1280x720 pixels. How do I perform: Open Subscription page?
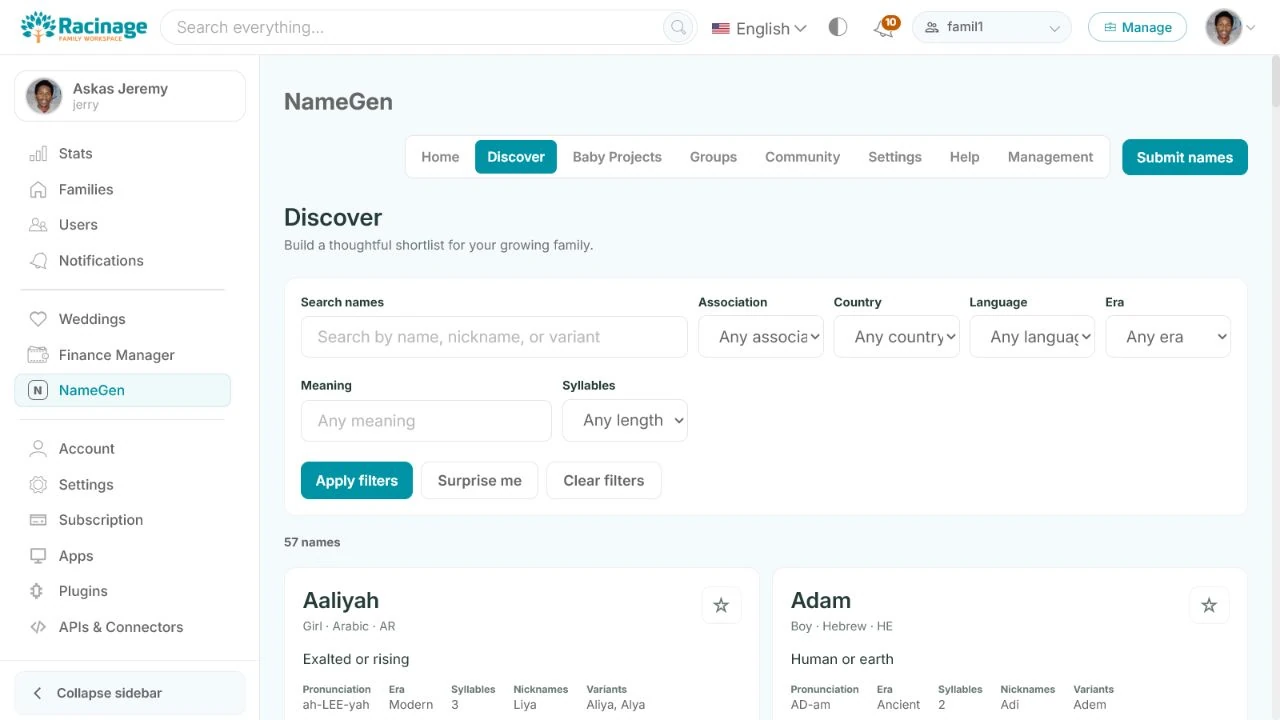tap(122, 520)
